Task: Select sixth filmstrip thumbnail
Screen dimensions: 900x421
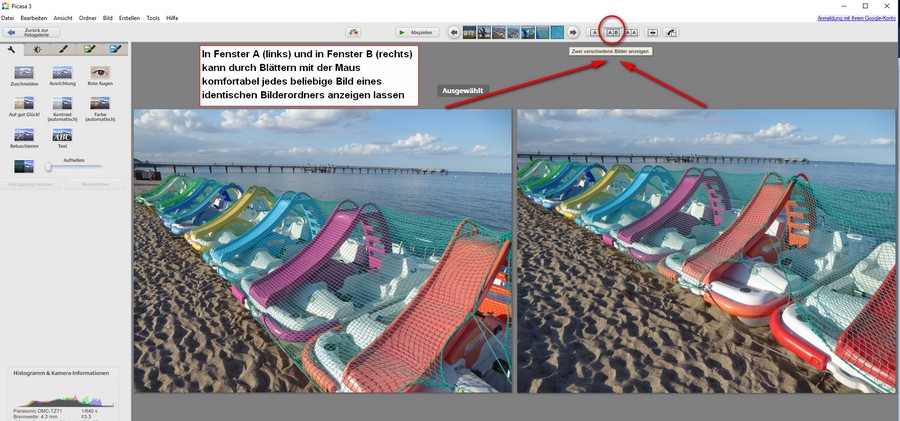Action: [x=542, y=33]
